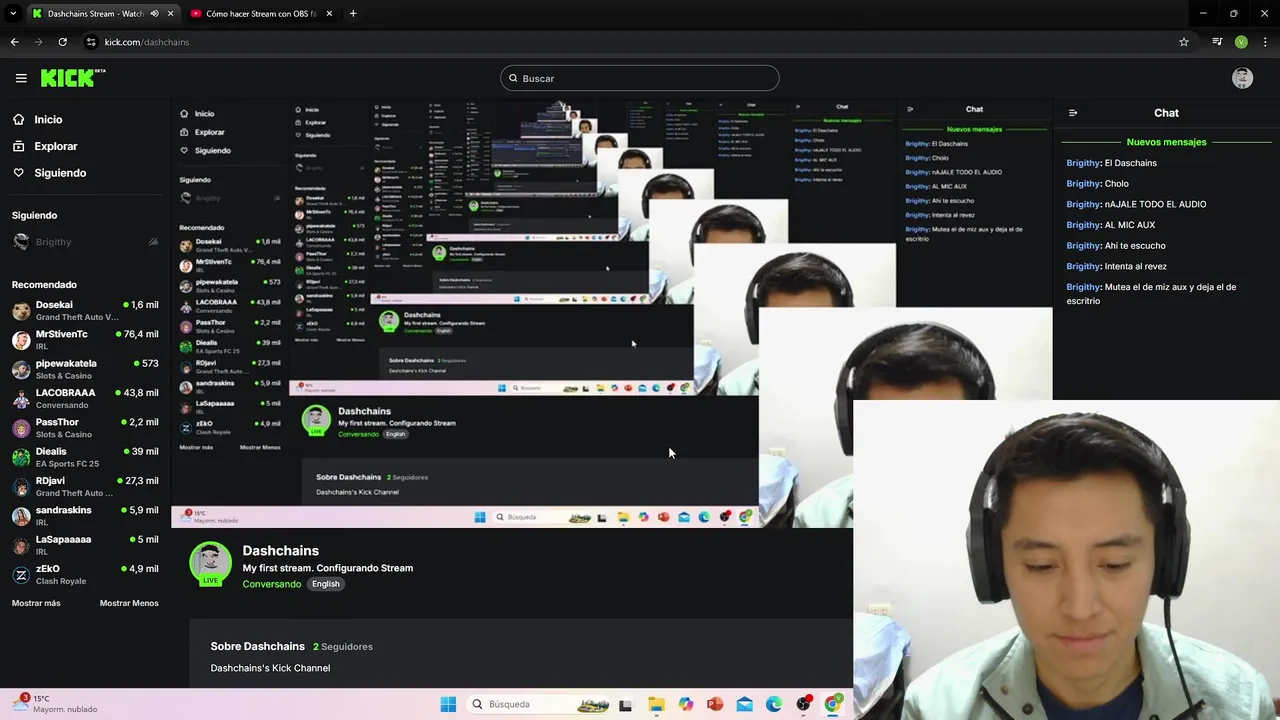This screenshot has width=1280, height=720.
Task: View site information icon in address bar
Action: (x=91, y=42)
